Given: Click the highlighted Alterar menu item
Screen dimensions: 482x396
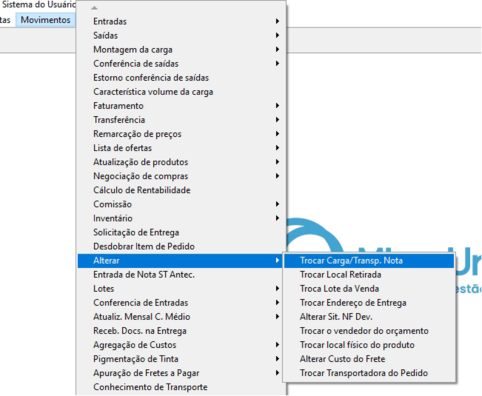Looking at the screenshot, I should [x=180, y=260].
